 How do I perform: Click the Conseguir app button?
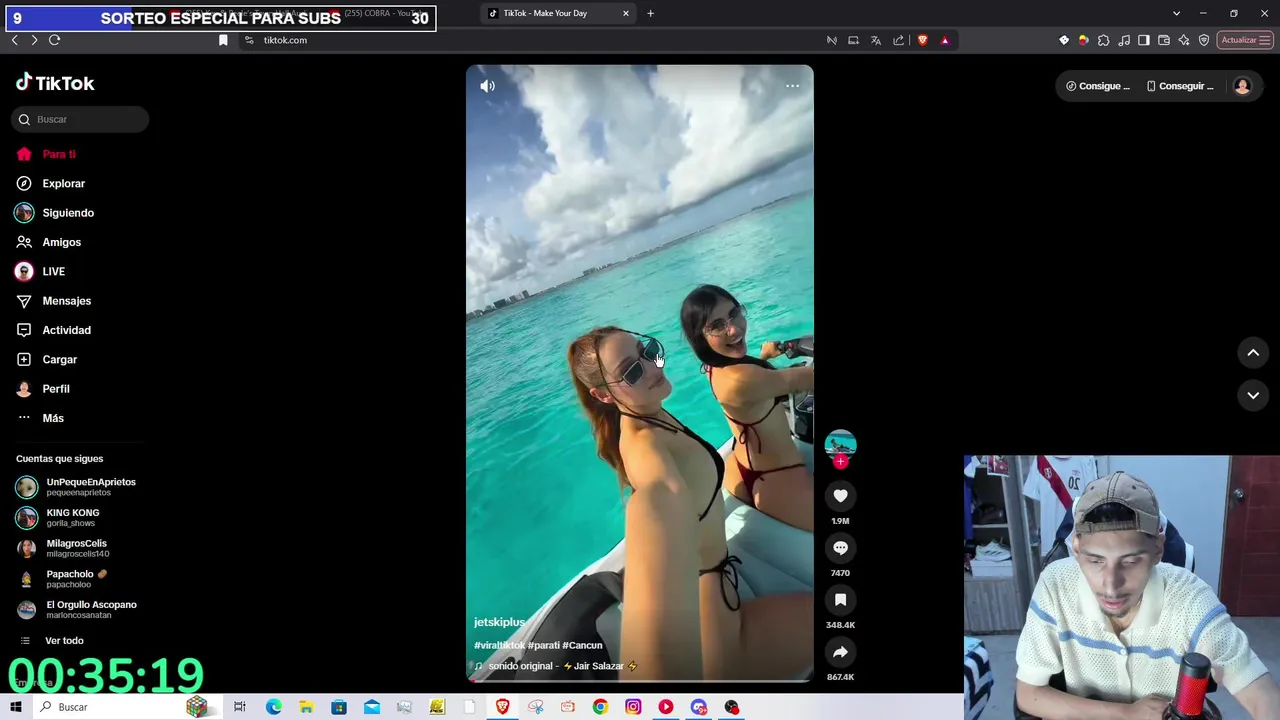[x=1180, y=86]
